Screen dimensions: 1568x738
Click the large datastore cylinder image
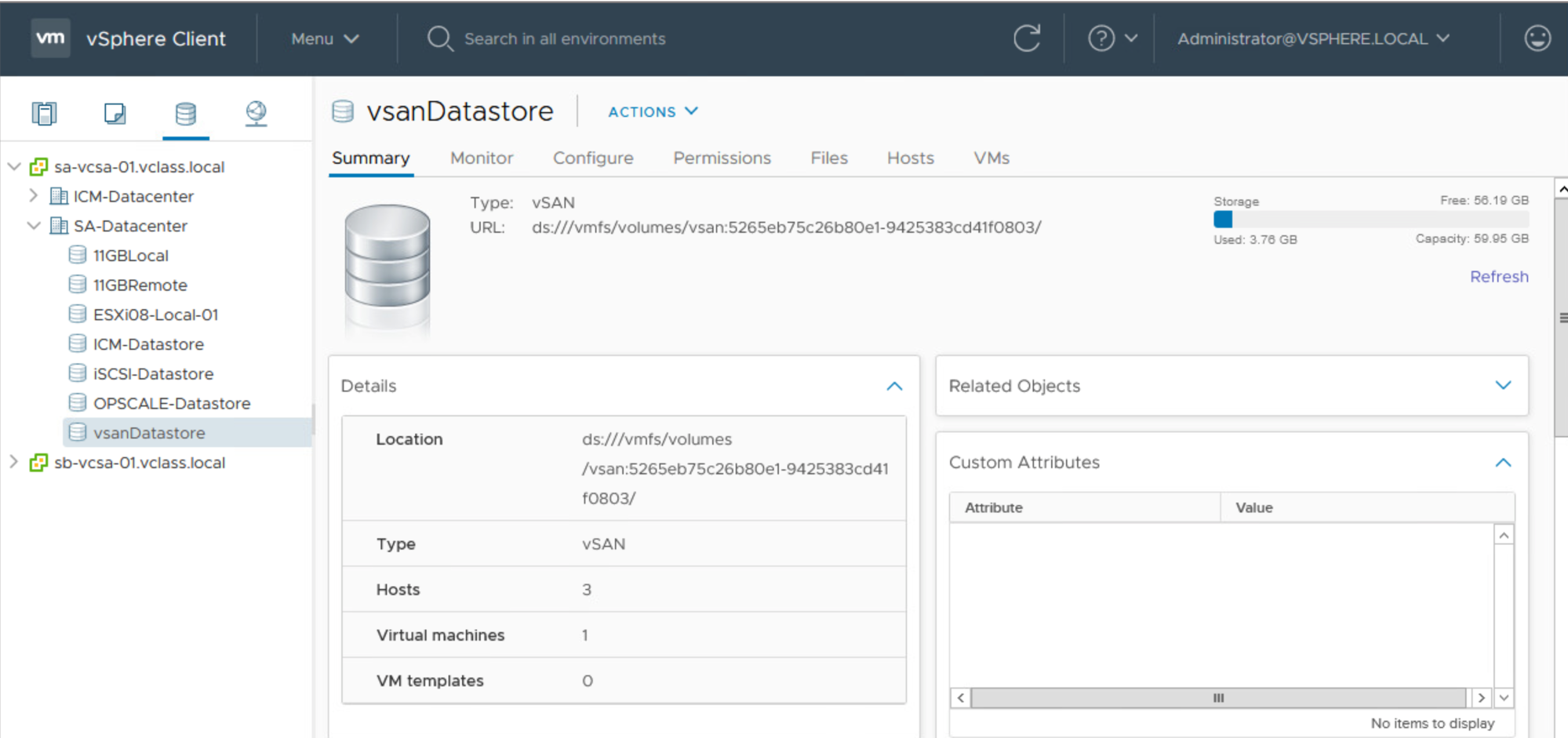(387, 267)
